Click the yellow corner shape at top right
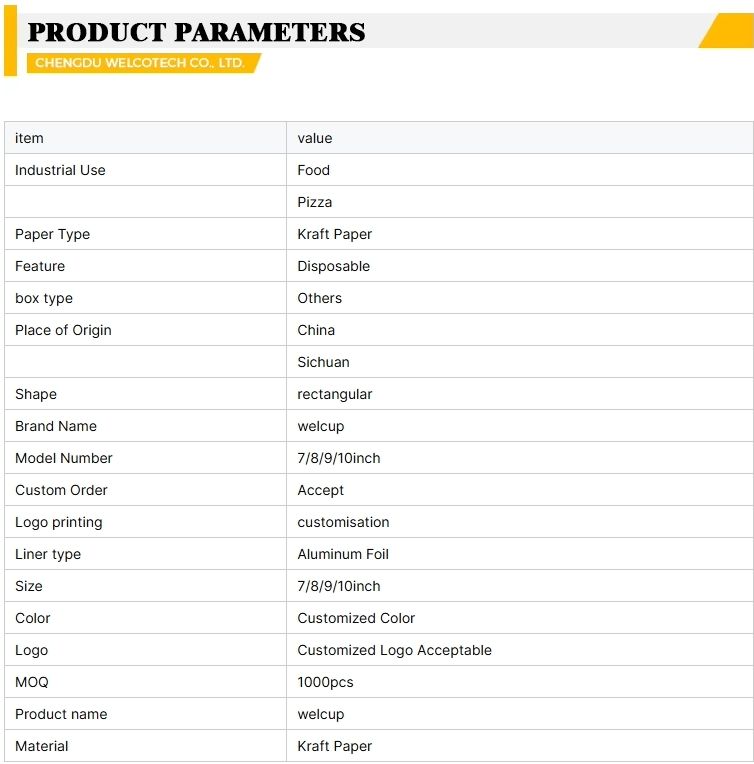 (x=726, y=31)
